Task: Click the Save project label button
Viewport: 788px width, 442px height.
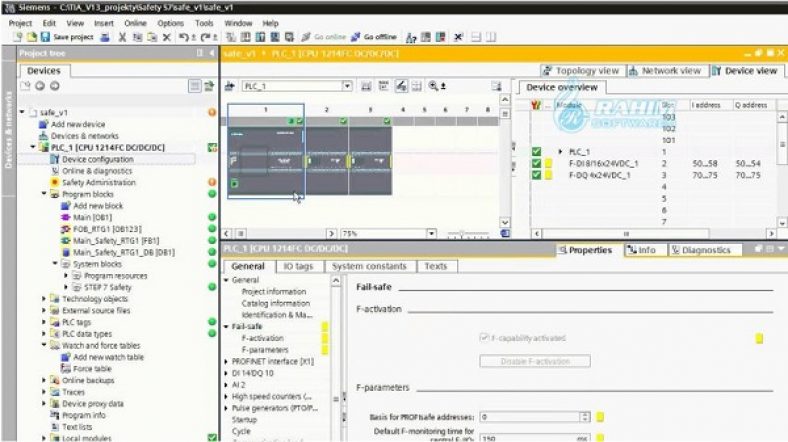Action: tap(73, 37)
